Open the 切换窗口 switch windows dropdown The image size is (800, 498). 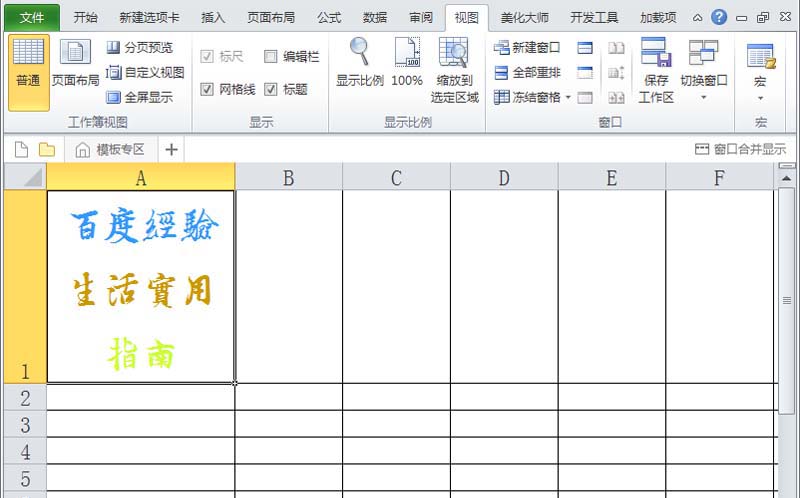tap(704, 69)
